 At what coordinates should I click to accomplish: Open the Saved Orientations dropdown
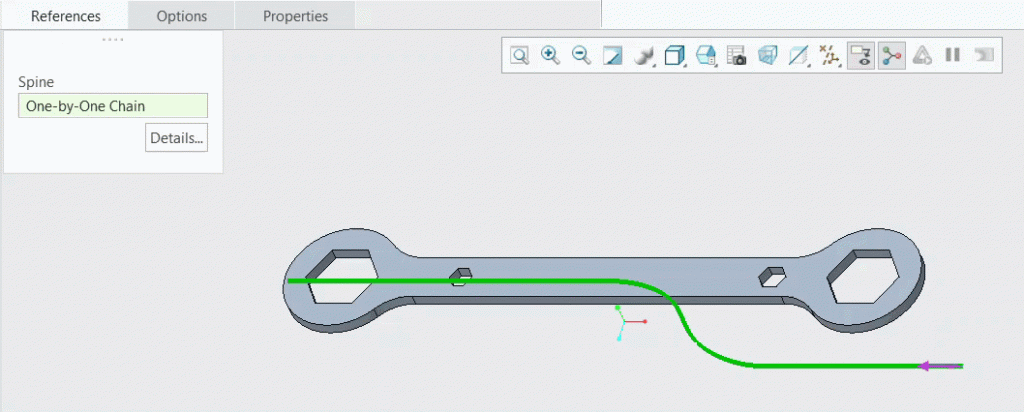[x=706, y=56]
